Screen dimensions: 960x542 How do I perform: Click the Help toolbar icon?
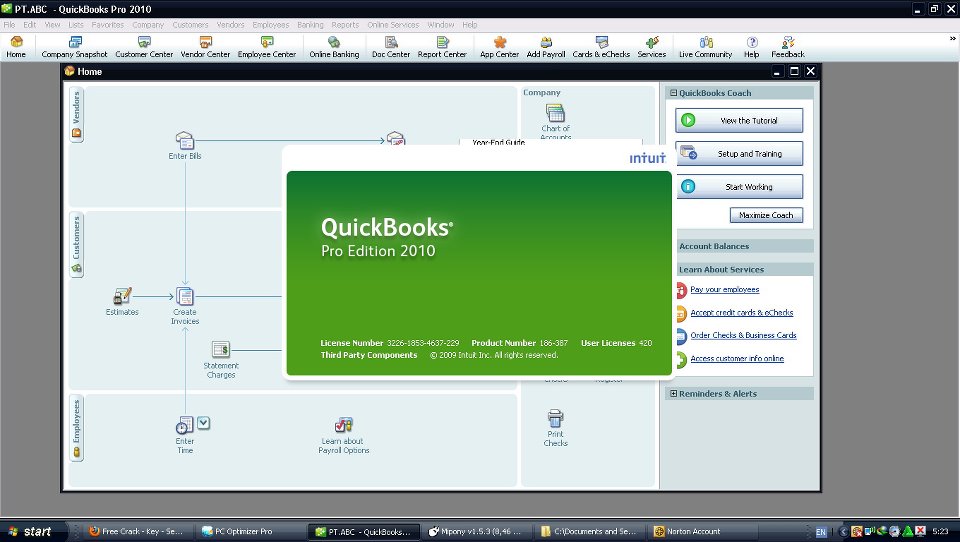tap(751, 47)
